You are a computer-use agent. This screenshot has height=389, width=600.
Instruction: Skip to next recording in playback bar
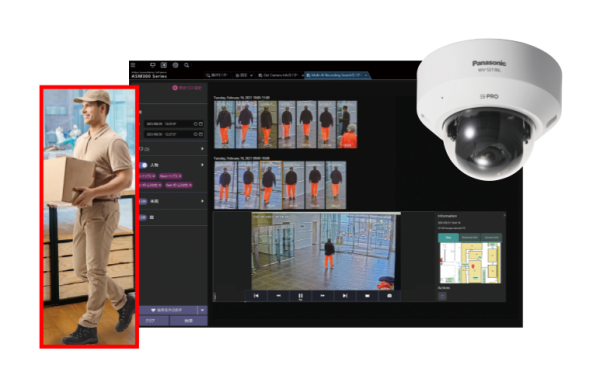pyautogui.click(x=345, y=296)
